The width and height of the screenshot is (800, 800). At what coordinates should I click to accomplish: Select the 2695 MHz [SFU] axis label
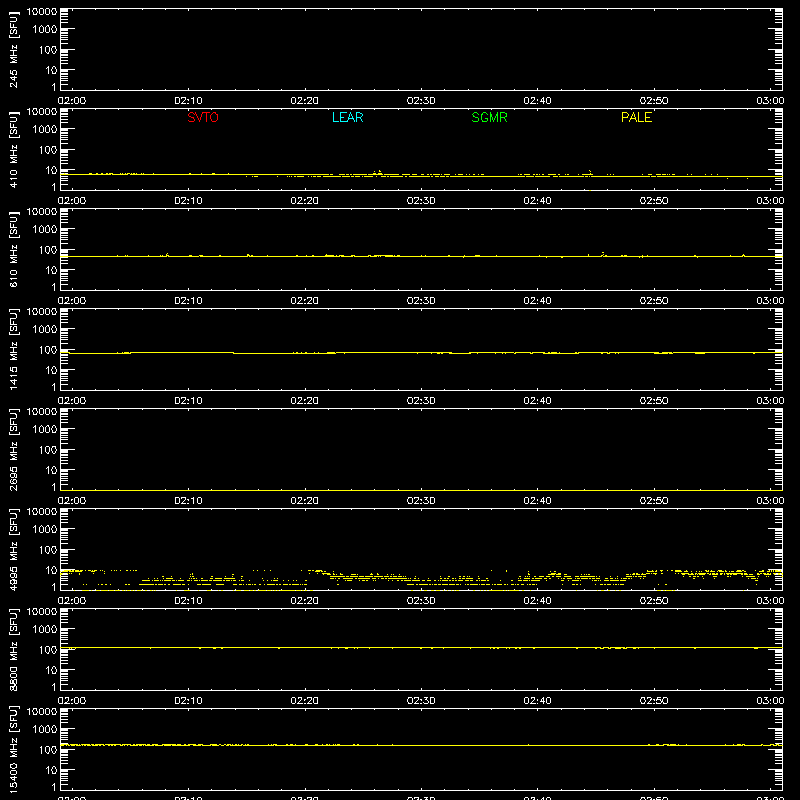pyautogui.click(x=13, y=449)
